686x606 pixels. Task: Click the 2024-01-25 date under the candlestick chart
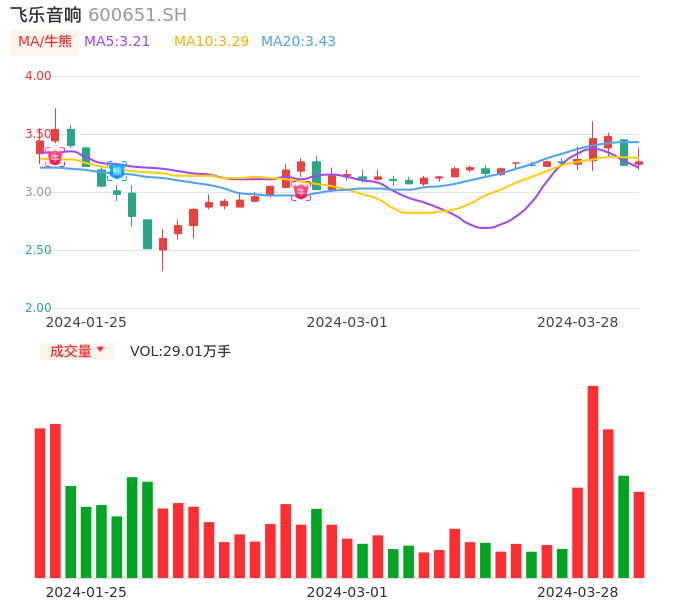(x=86, y=322)
